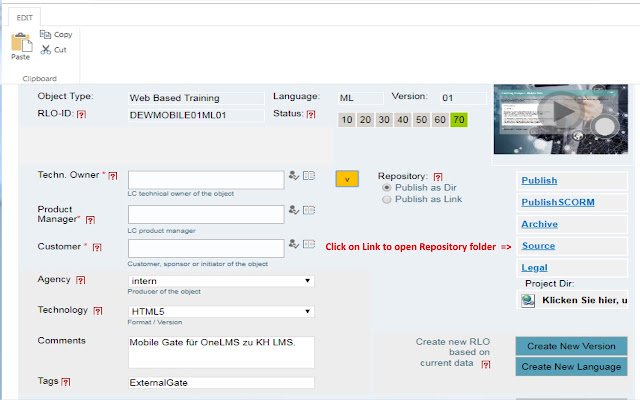Screen dimensions: 640x400
Task: Click Create New Language button
Action: 571,367
